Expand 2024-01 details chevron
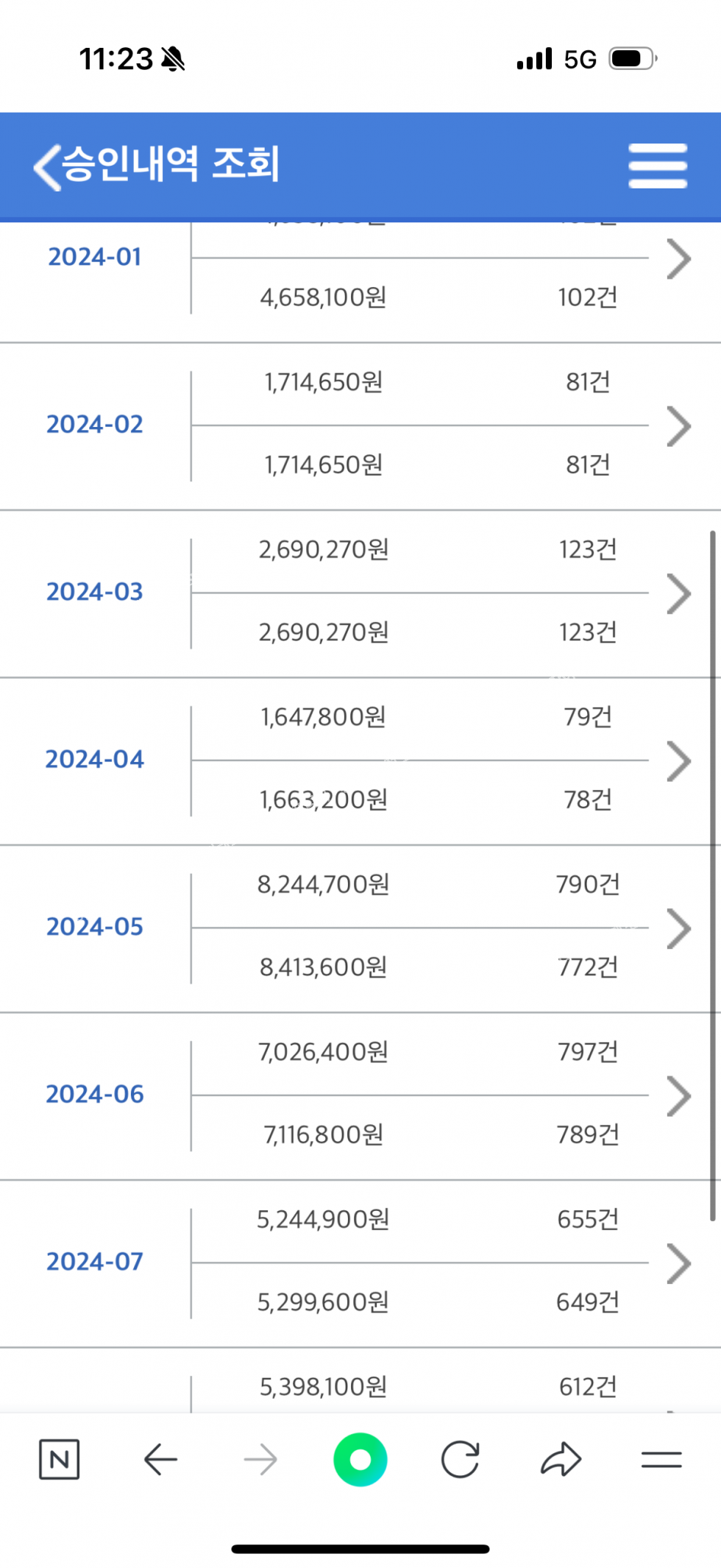721x1568 pixels. pos(678,259)
